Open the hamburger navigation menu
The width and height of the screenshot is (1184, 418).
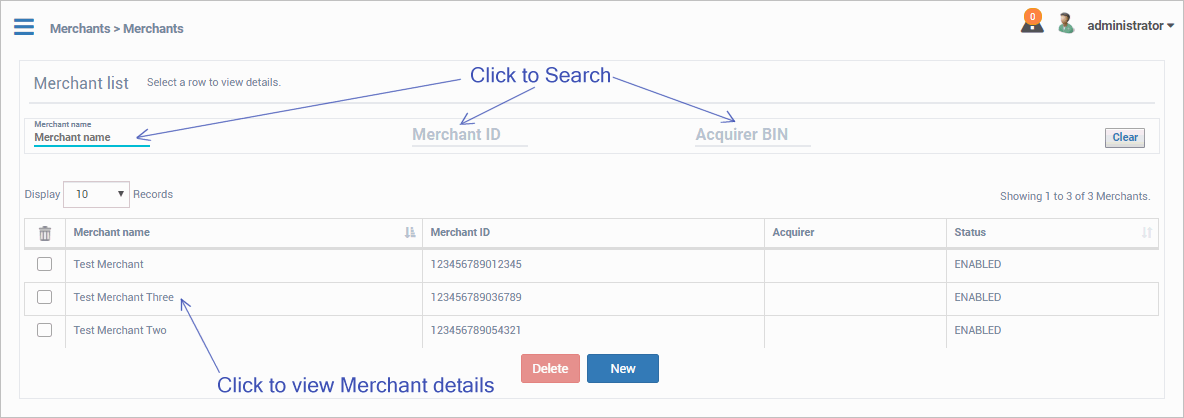(x=24, y=27)
